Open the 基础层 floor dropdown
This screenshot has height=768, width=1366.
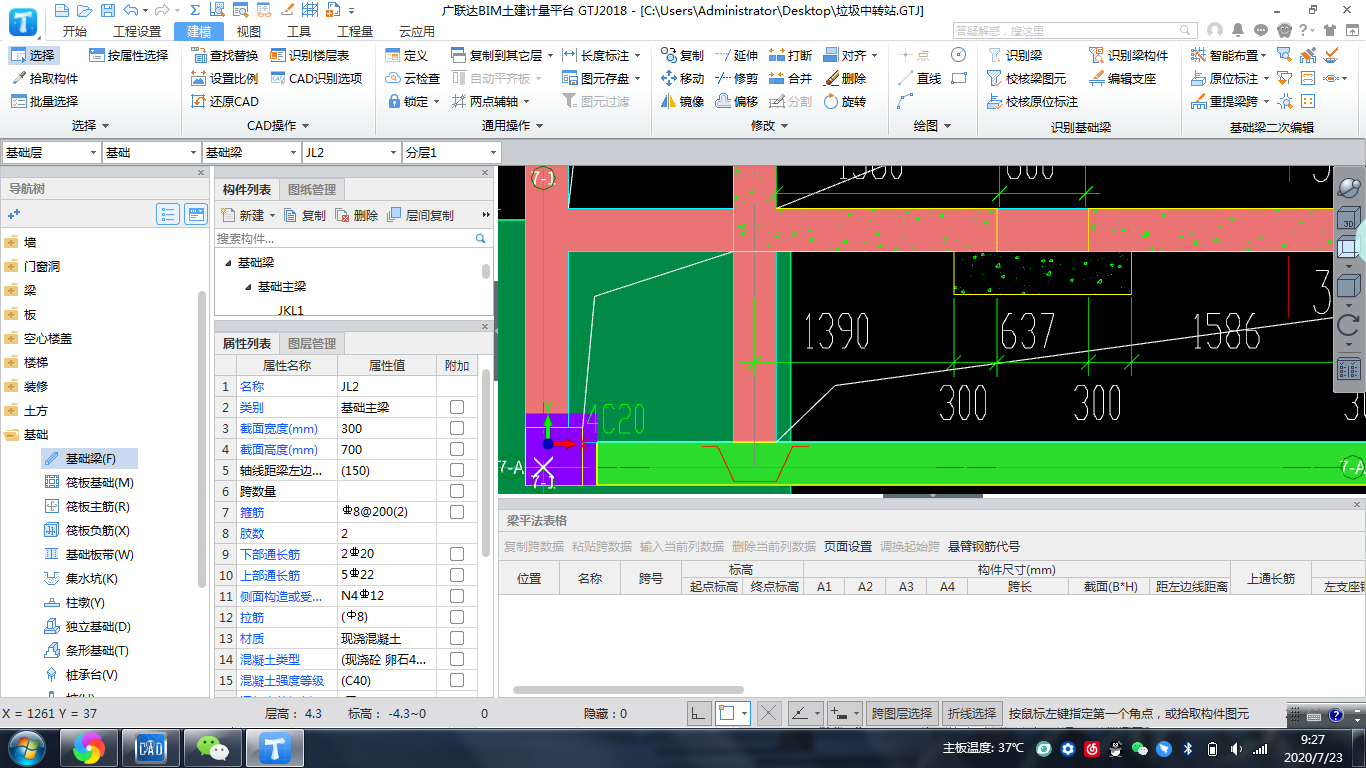tap(51, 152)
